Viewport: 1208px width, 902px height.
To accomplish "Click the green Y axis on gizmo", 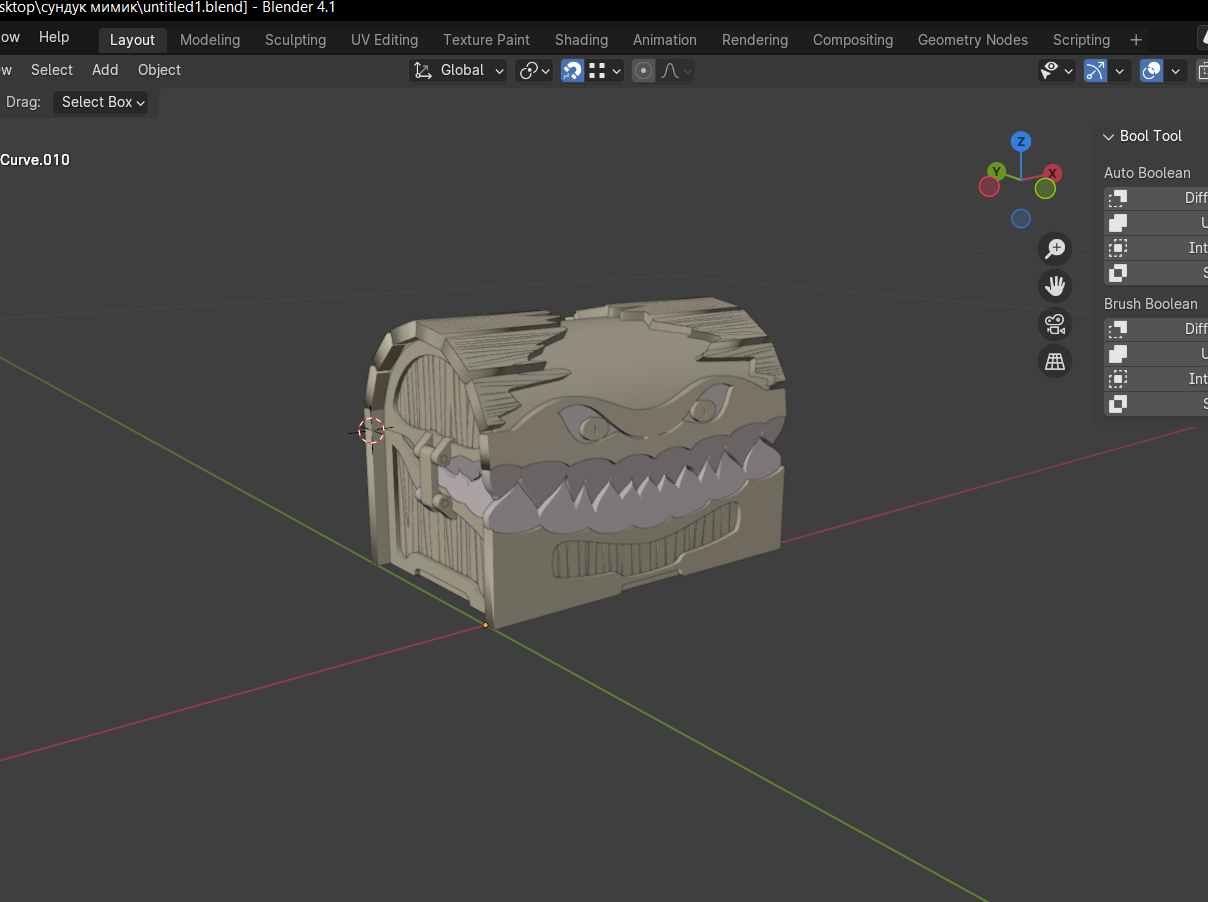I will pyautogui.click(x=996, y=172).
